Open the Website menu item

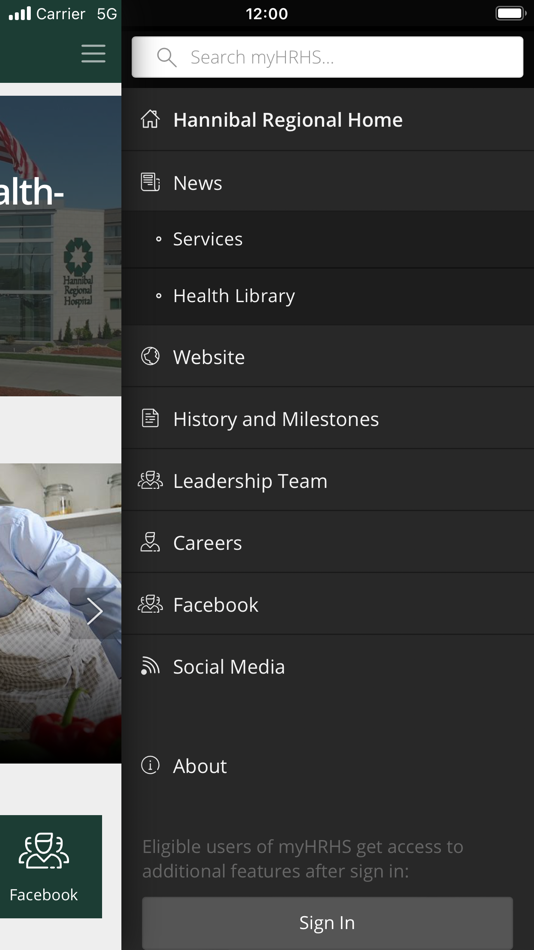328,356
